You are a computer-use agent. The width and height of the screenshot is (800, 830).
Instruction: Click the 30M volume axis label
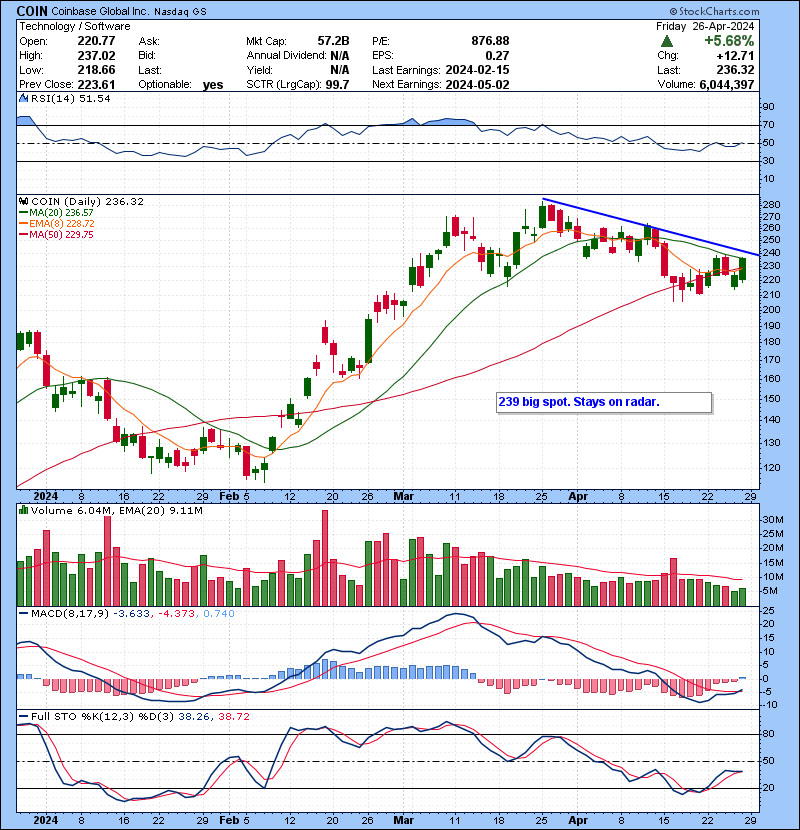[772, 519]
